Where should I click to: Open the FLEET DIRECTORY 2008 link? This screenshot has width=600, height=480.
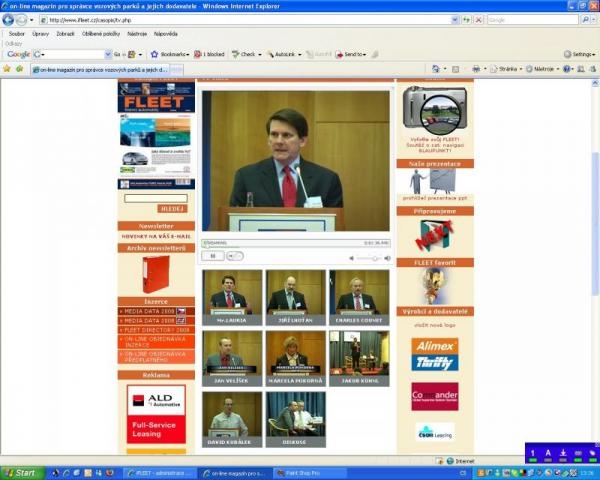[156, 330]
